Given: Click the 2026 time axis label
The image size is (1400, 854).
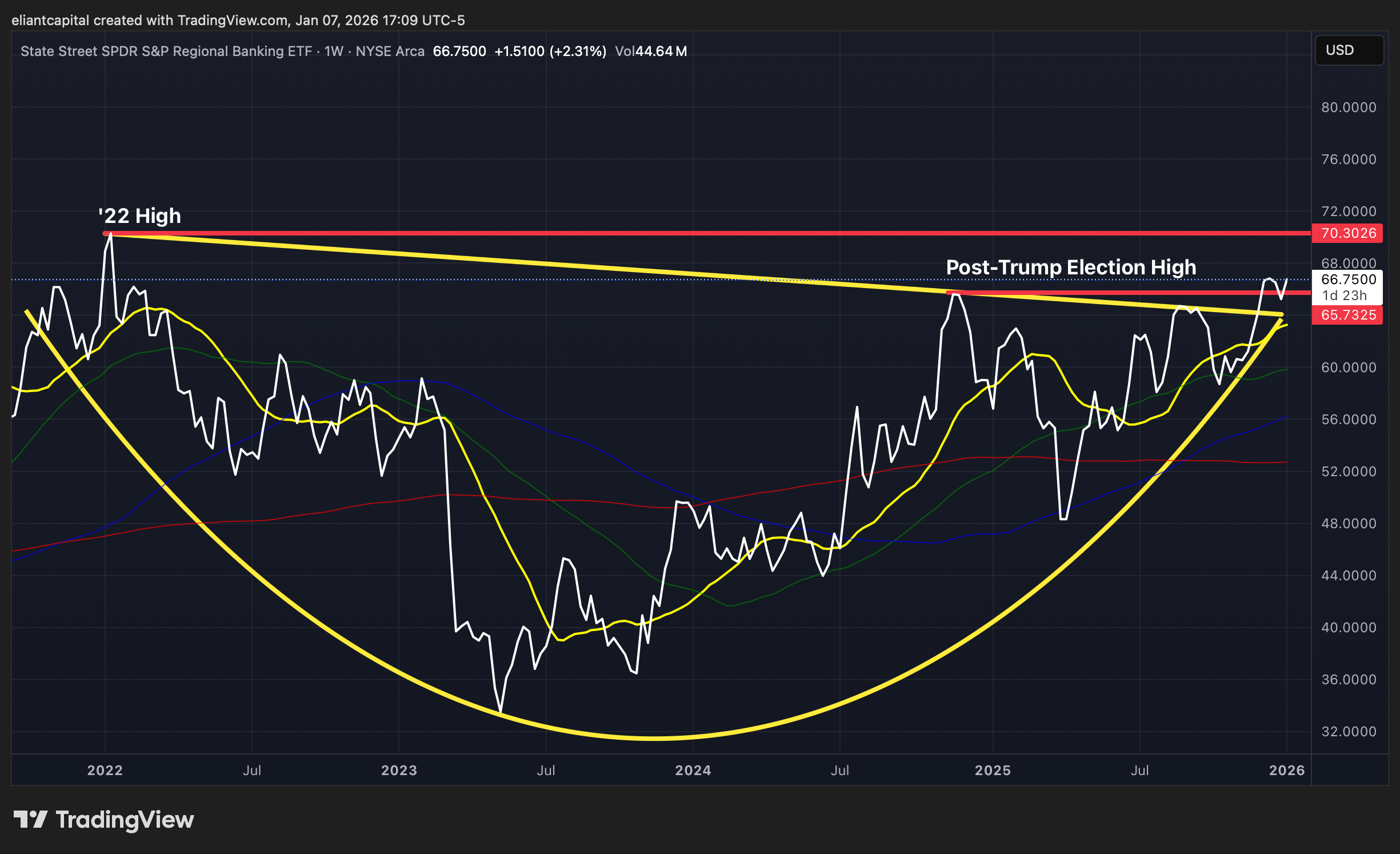Looking at the screenshot, I should (1286, 770).
